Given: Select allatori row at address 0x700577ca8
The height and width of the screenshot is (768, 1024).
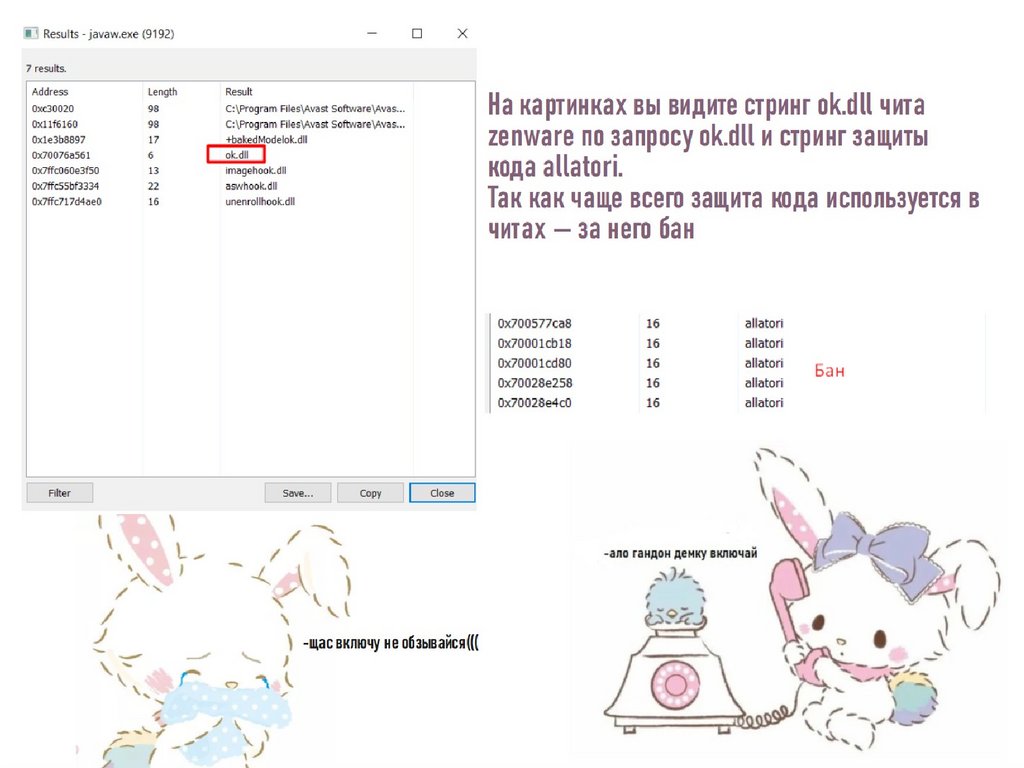Looking at the screenshot, I should coord(535,324).
